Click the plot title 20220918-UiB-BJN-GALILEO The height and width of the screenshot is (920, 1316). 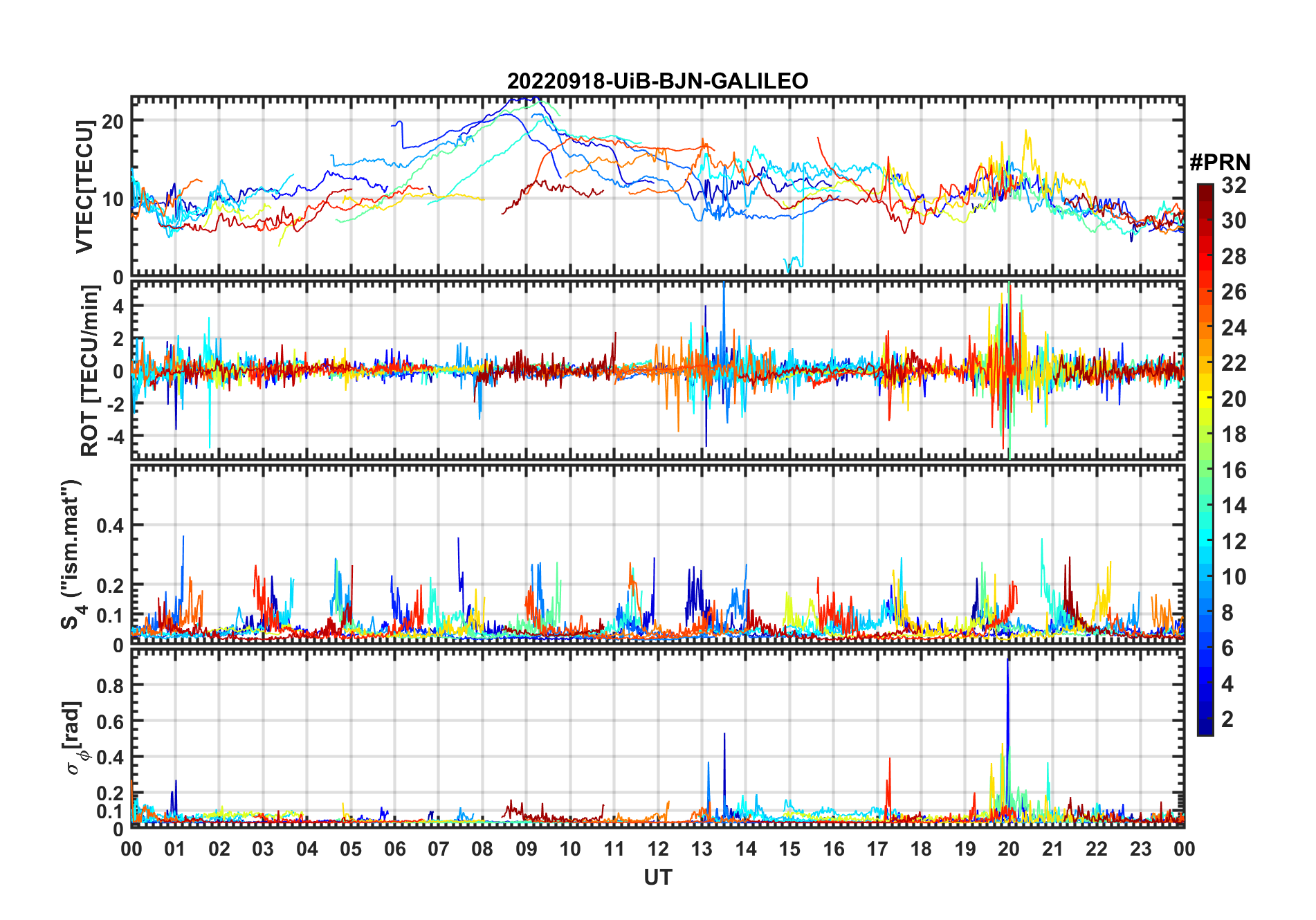[657, 81]
